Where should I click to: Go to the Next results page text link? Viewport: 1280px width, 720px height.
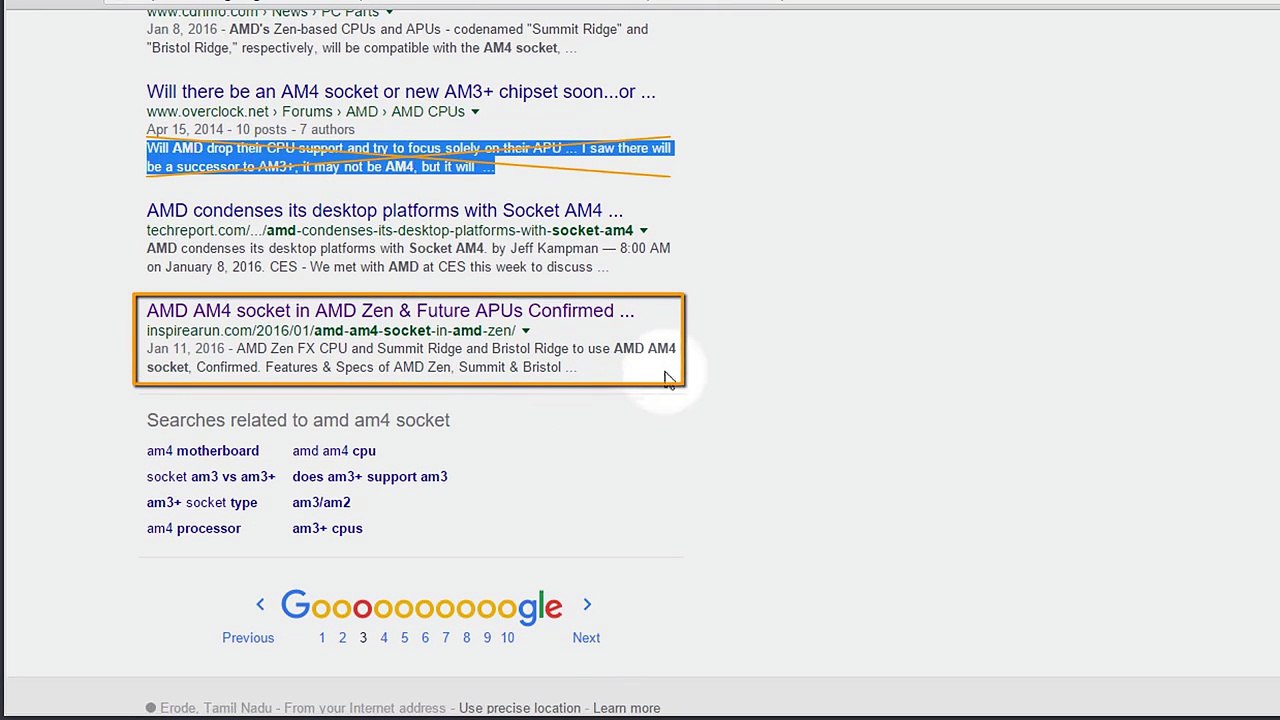pyautogui.click(x=586, y=638)
